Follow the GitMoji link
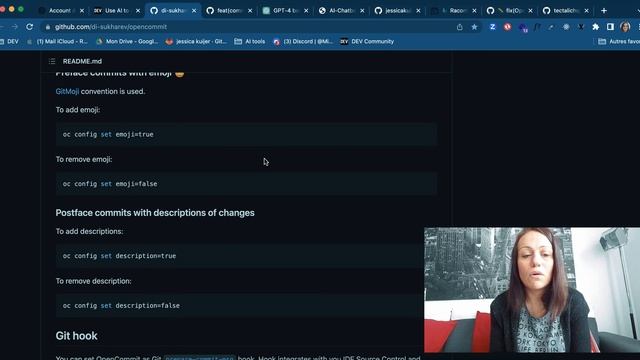 (x=67, y=91)
